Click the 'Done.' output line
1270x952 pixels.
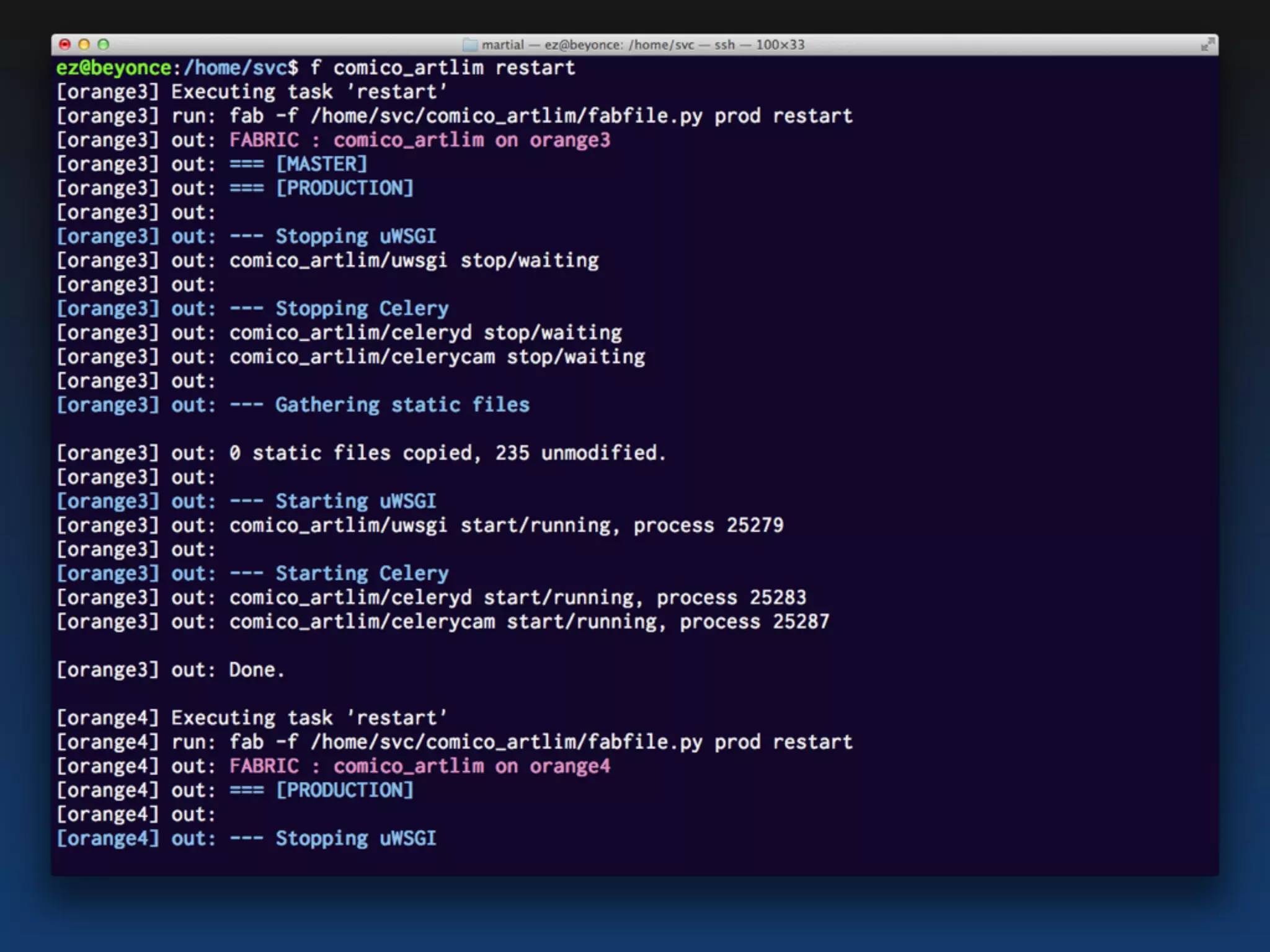point(256,670)
